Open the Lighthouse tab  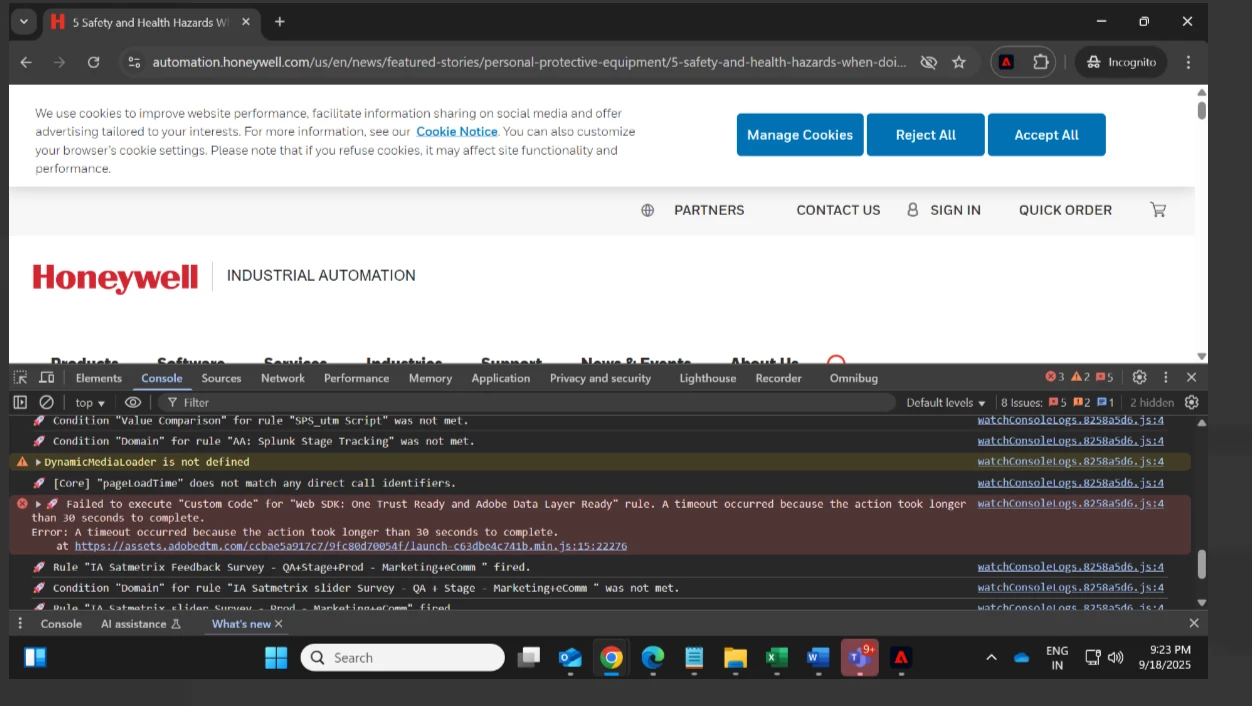point(708,378)
